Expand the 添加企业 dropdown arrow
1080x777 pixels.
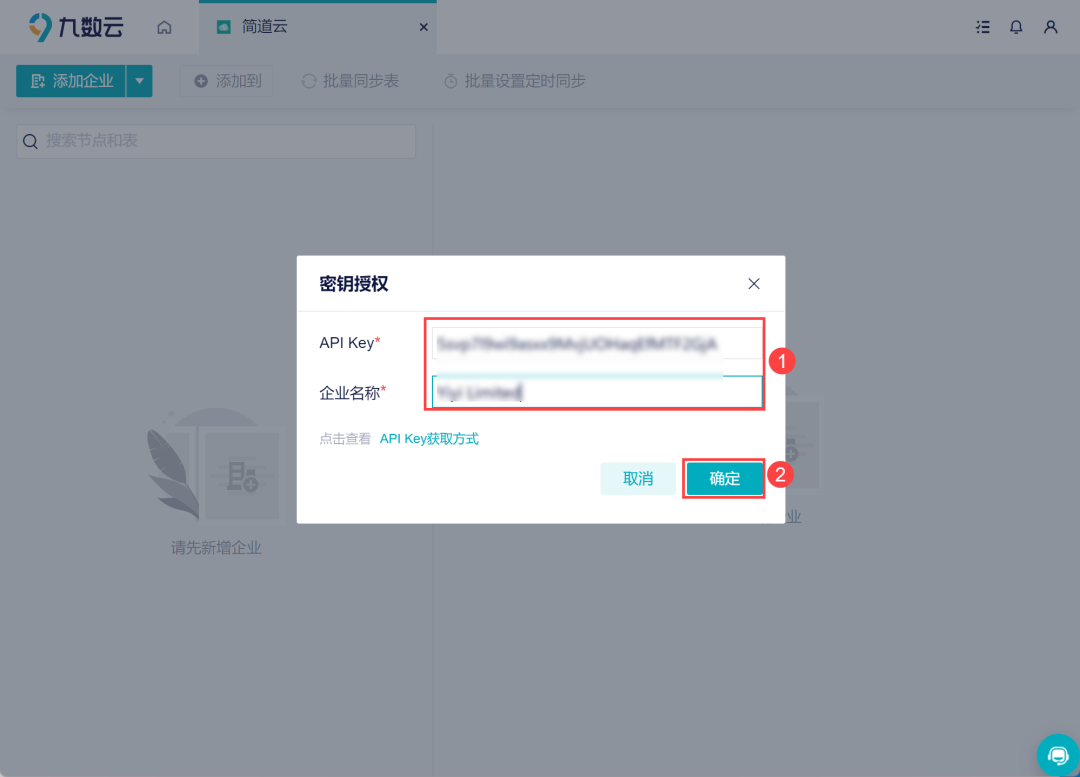point(138,81)
